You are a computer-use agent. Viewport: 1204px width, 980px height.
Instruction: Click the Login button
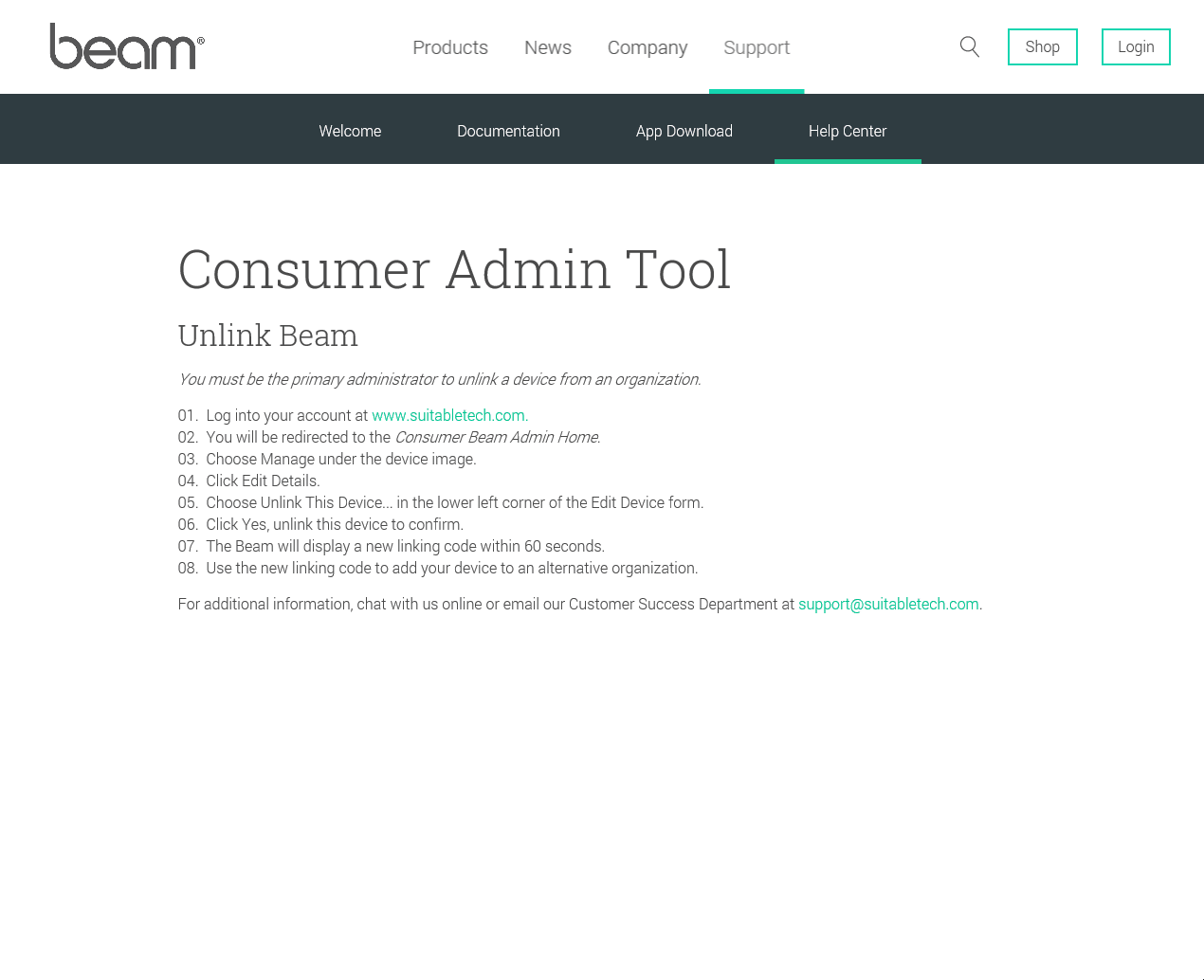click(1136, 47)
